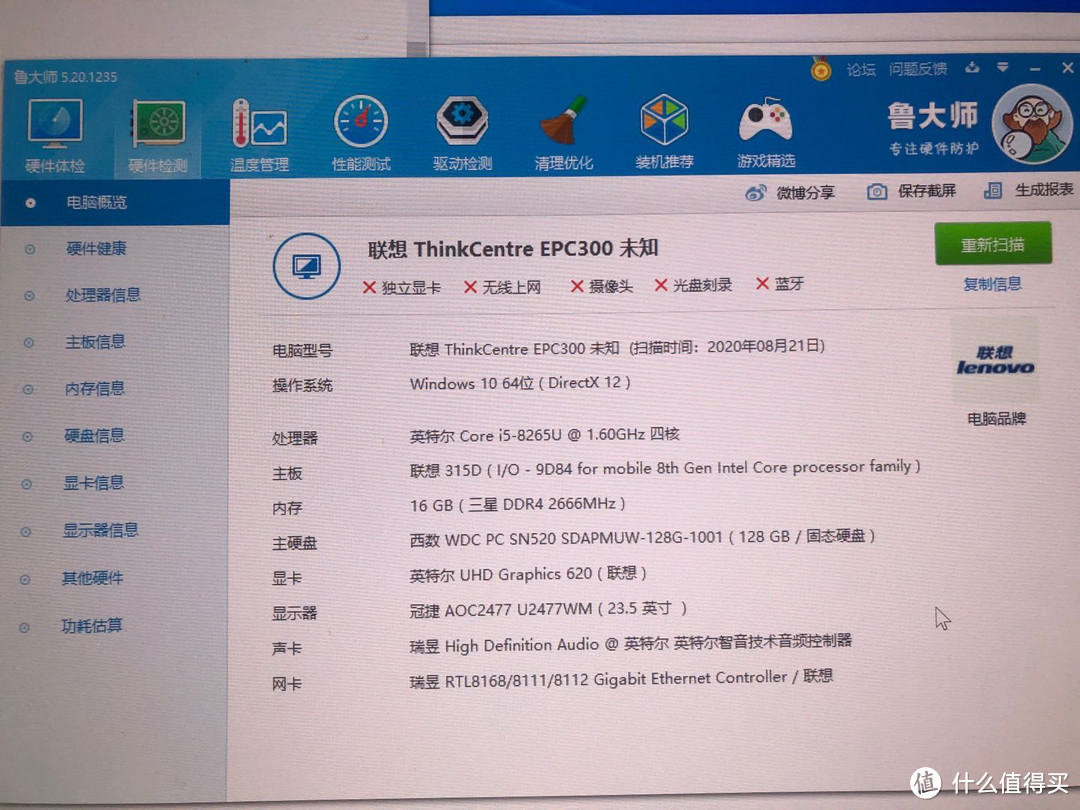
Task: Click the 生成报表 report generation icon
Action: pos(992,192)
